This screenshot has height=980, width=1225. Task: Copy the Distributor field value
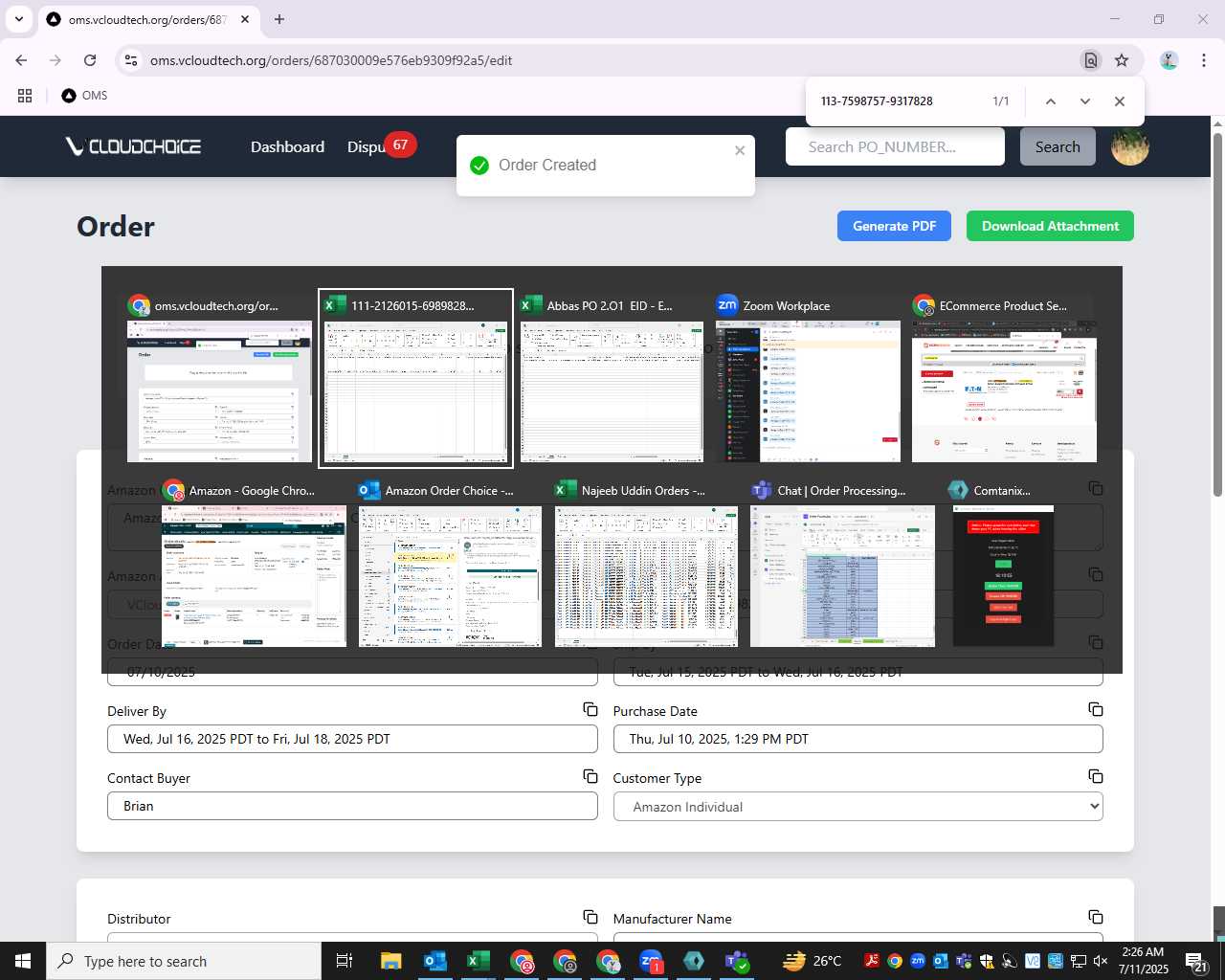[590, 917]
